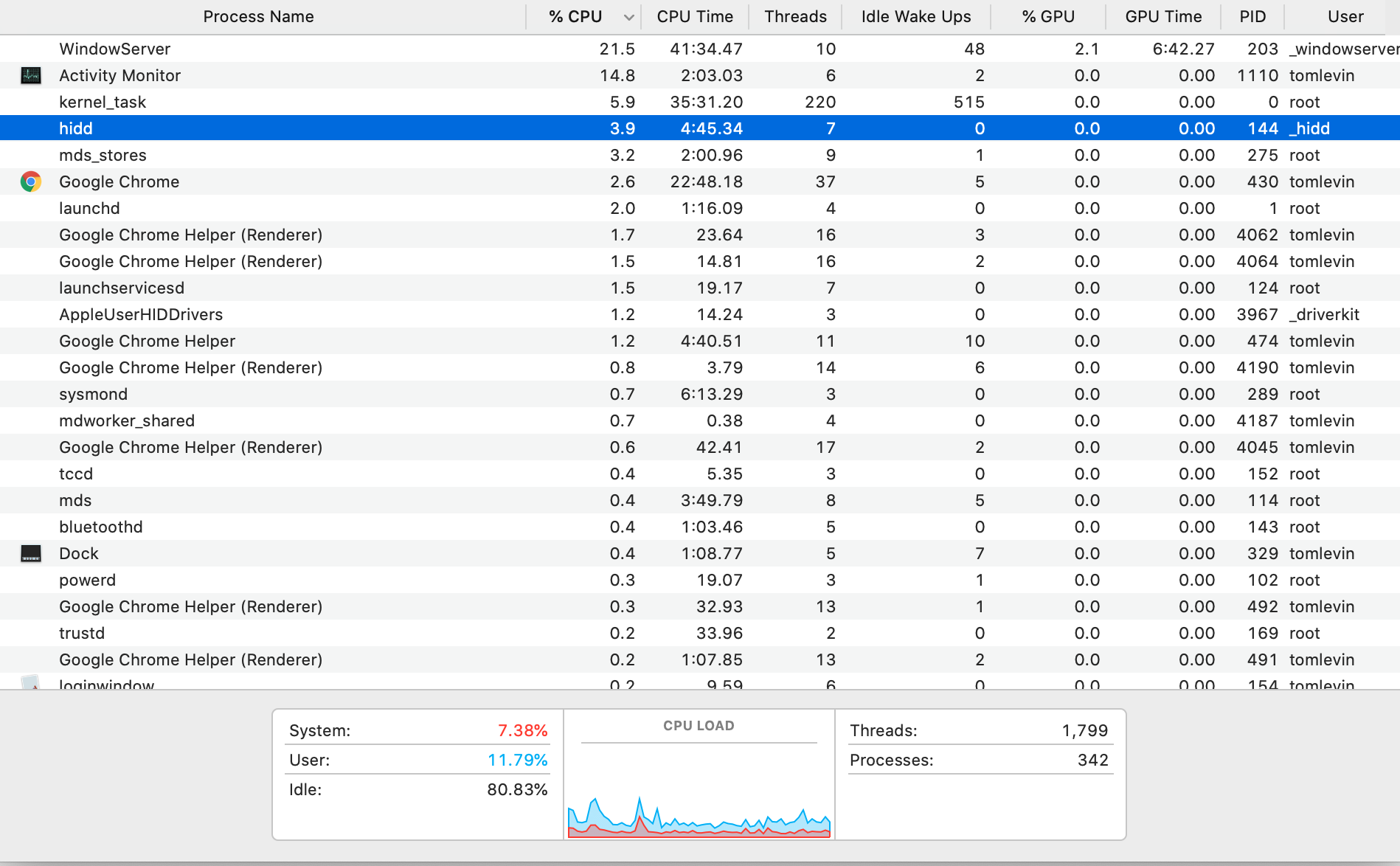Select the AppleUserHIDDrivers process
Screen dimensions: 1400x866
point(141,314)
